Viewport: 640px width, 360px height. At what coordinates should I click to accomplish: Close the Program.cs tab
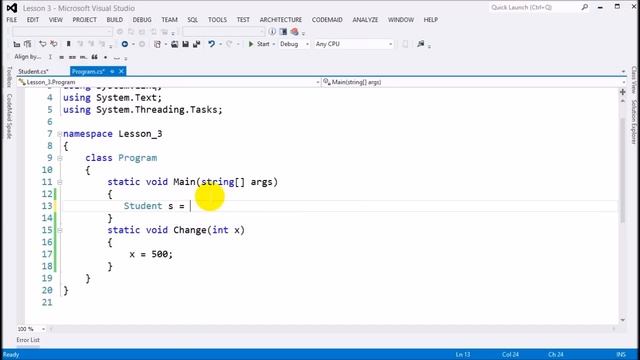121,71
